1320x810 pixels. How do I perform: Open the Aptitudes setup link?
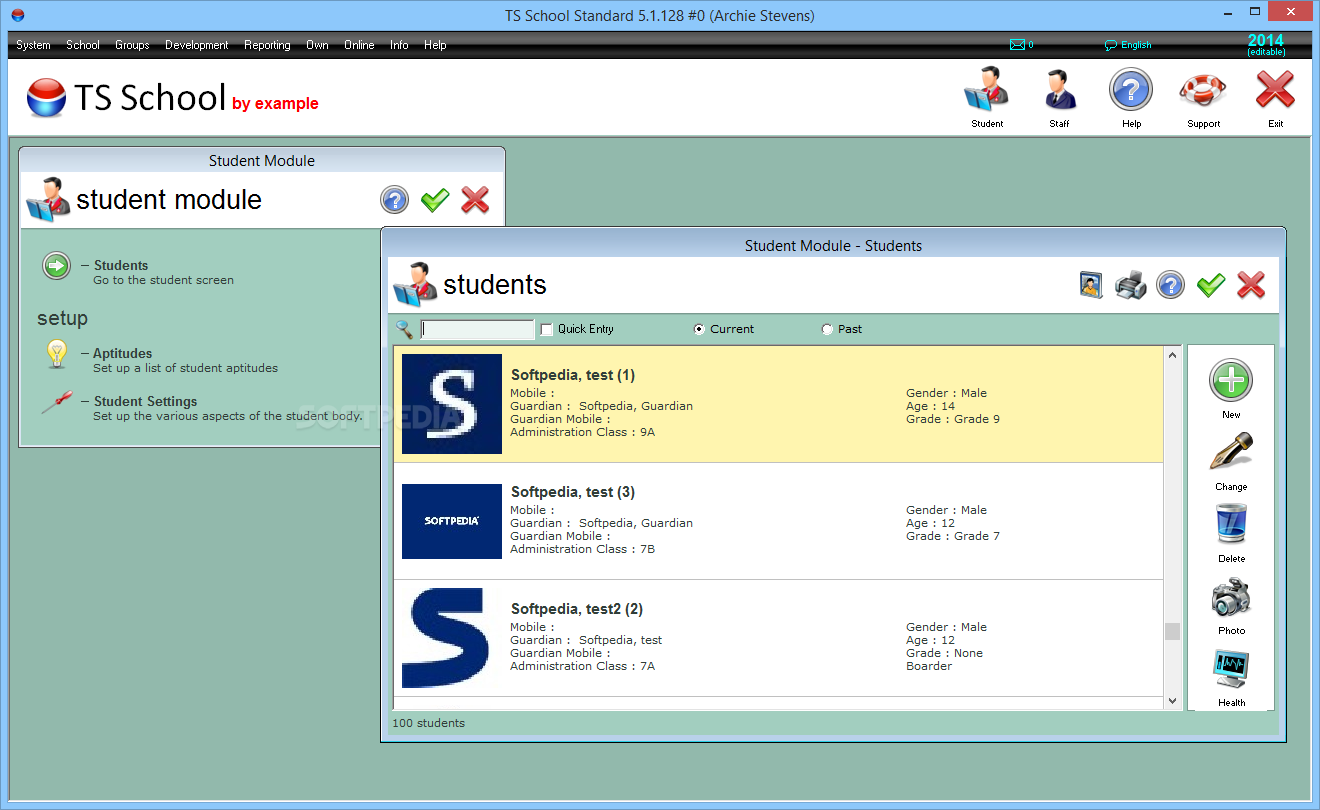coord(123,353)
